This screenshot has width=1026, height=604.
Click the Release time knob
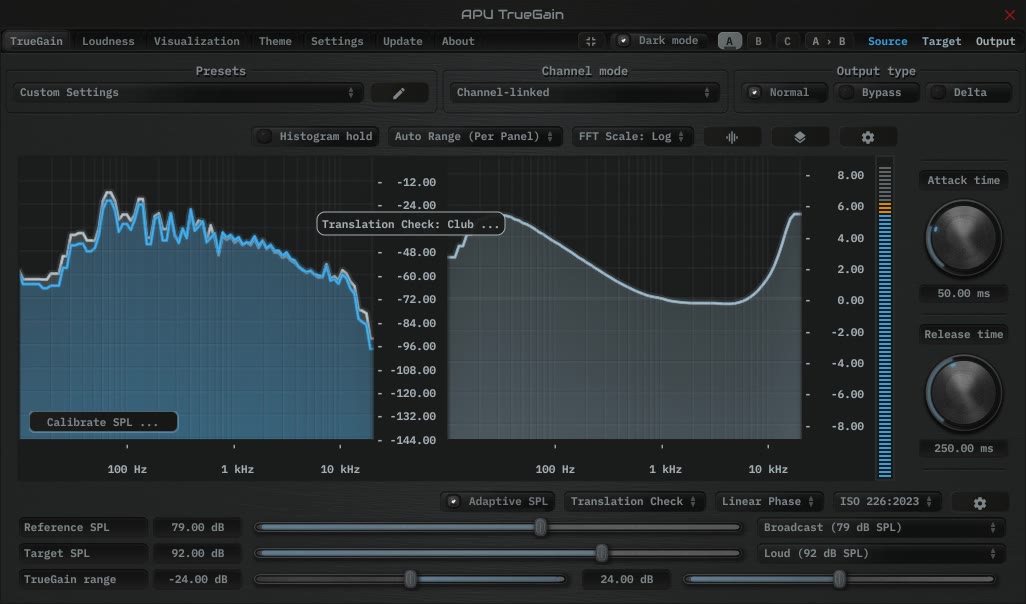(963, 393)
